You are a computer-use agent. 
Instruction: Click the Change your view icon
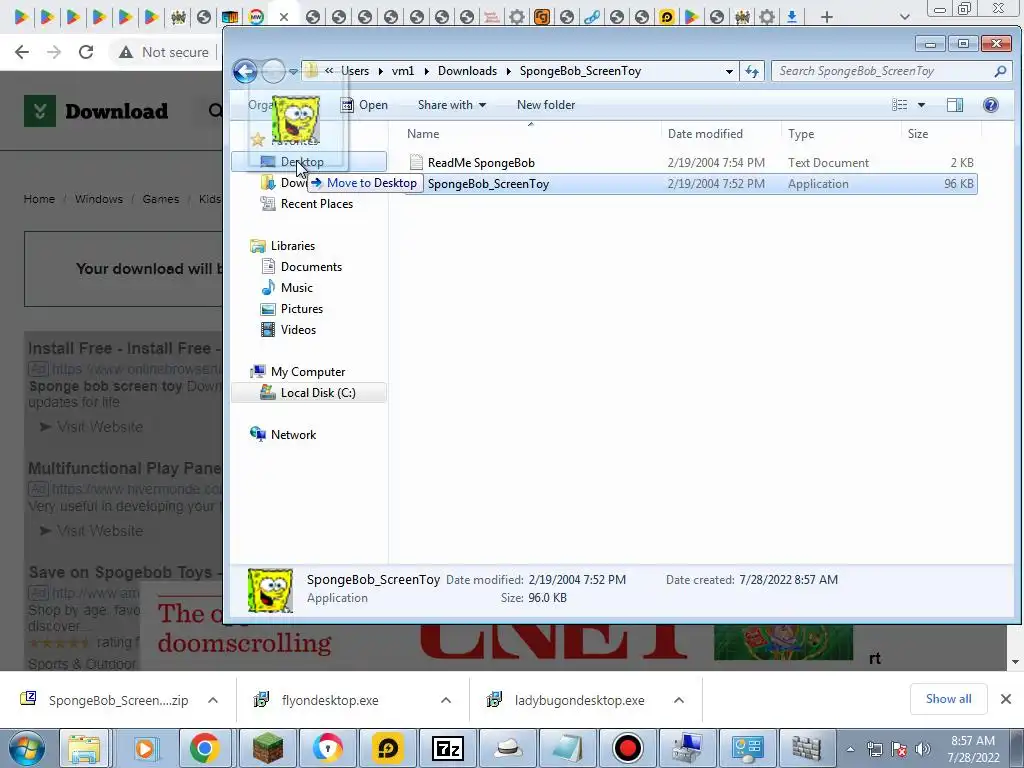899,105
